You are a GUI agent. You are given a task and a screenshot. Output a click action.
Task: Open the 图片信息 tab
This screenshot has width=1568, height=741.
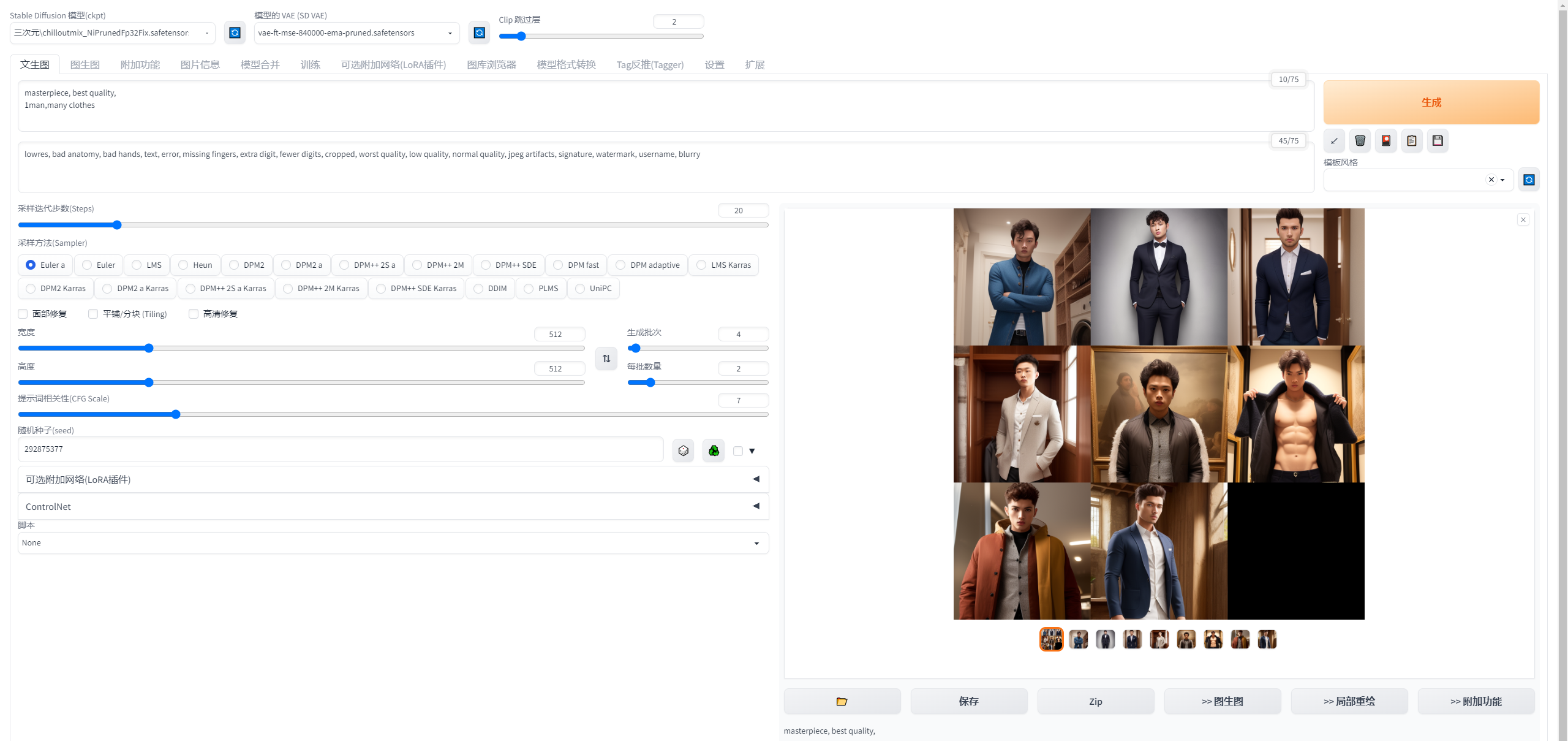200,64
